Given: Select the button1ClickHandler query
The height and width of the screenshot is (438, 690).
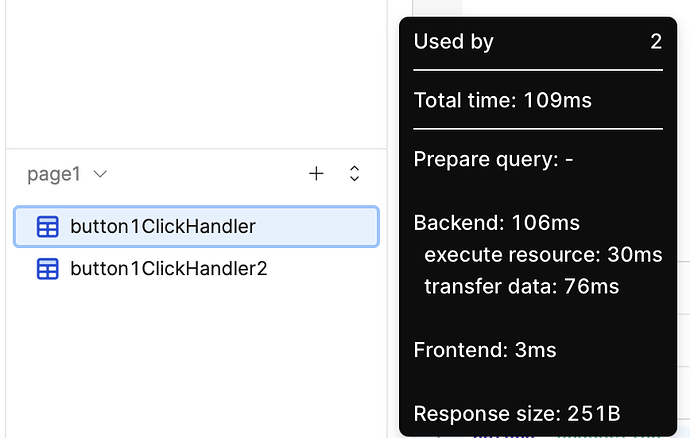Looking at the screenshot, I should [196, 227].
